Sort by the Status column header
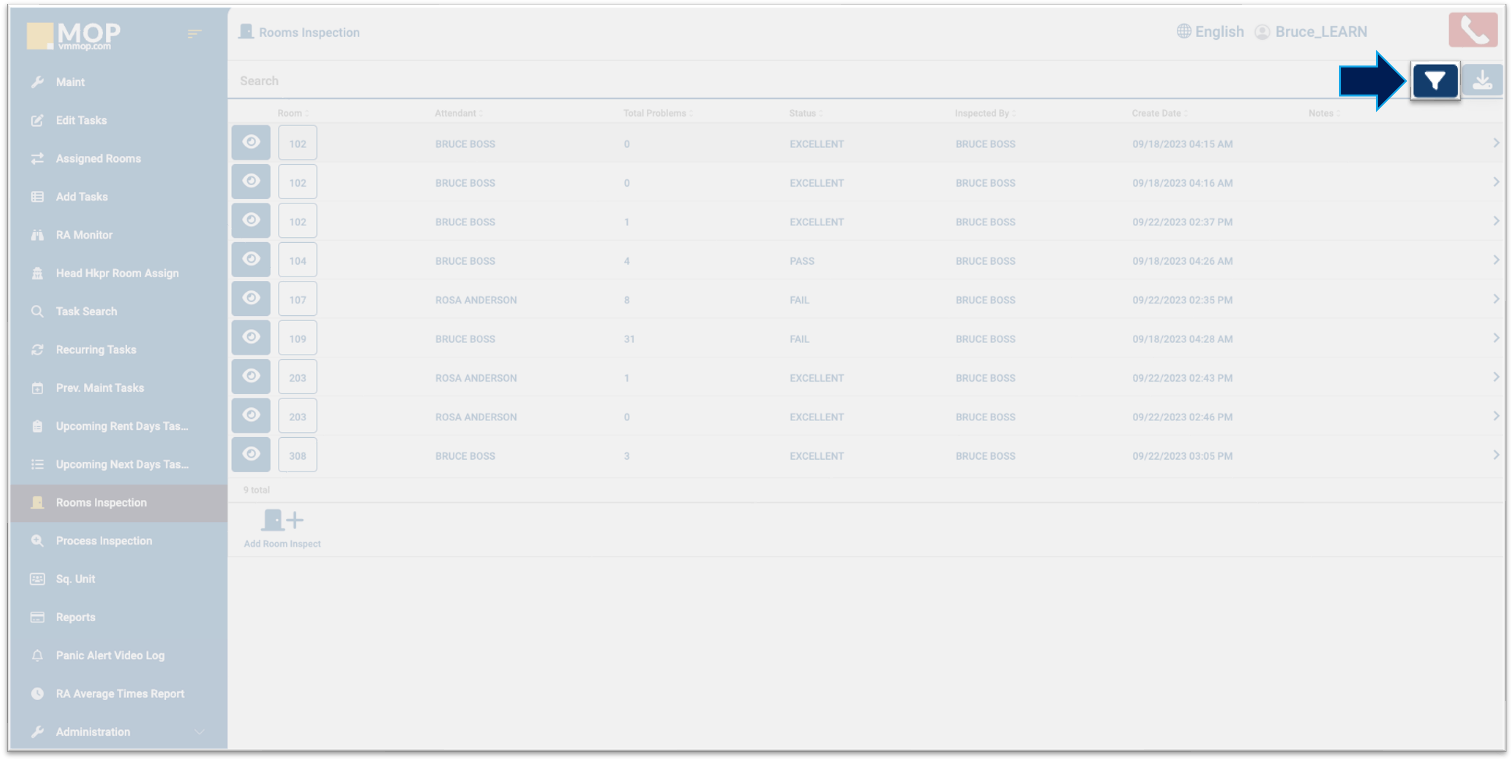The image size is (1511, 759). (802, 114)
